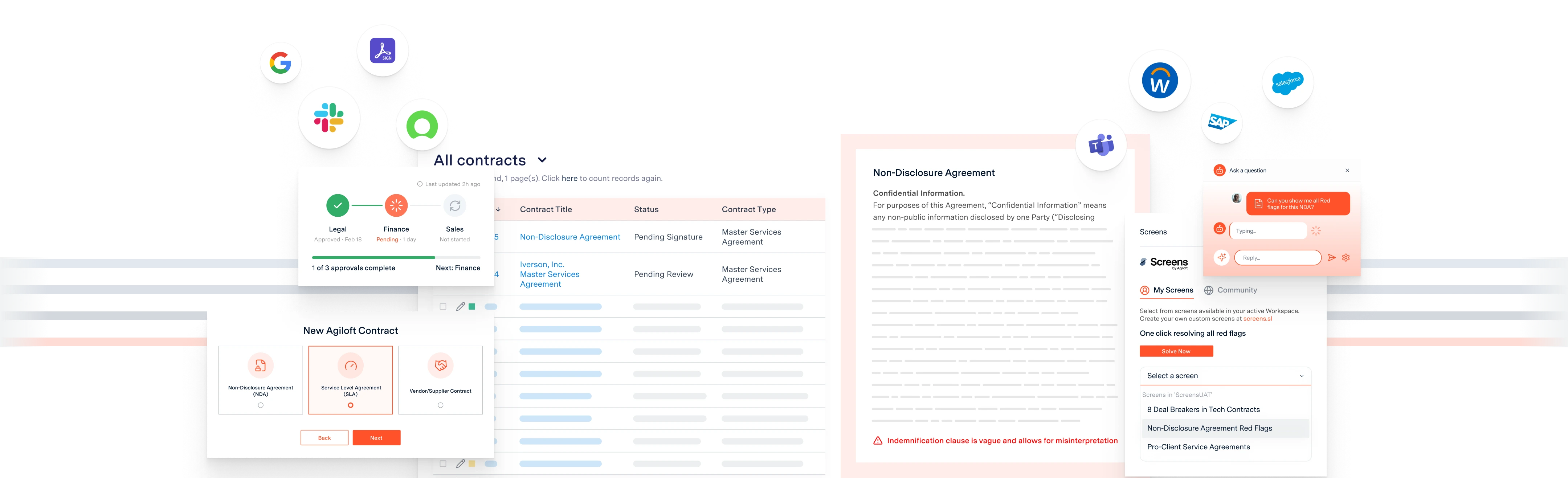Viewport: 1568px width, 478px height.
Task: Select the Non-Disclosure Agreement (NDA) radio button
Action: (x=261, y=405)
